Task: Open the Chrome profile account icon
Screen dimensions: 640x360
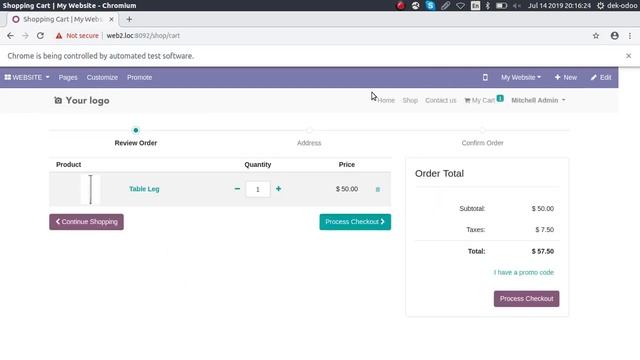Action: point(614,36)
